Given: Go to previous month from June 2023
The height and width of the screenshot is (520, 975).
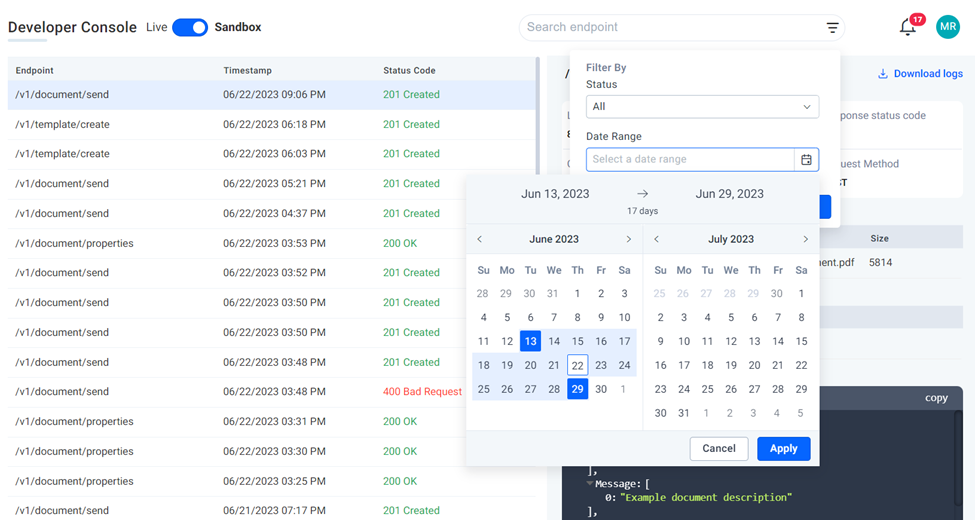Looking at the screenshot, I should coord(479,239).
